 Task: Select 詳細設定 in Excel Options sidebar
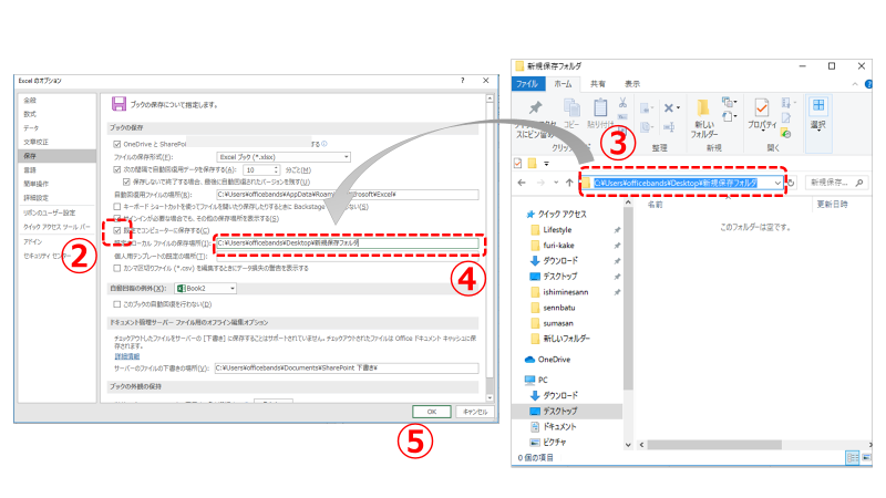click(36, 198)
